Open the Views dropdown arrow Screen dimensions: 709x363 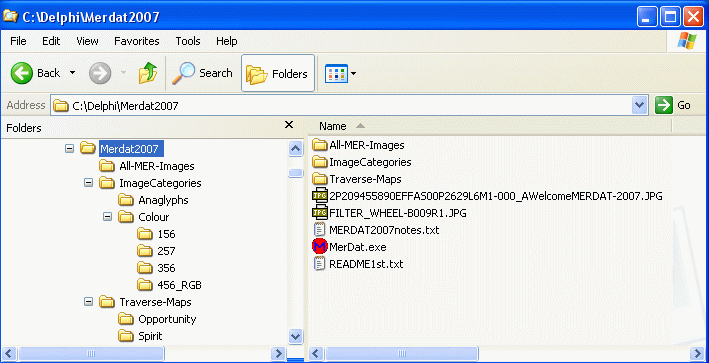(353, 73)
